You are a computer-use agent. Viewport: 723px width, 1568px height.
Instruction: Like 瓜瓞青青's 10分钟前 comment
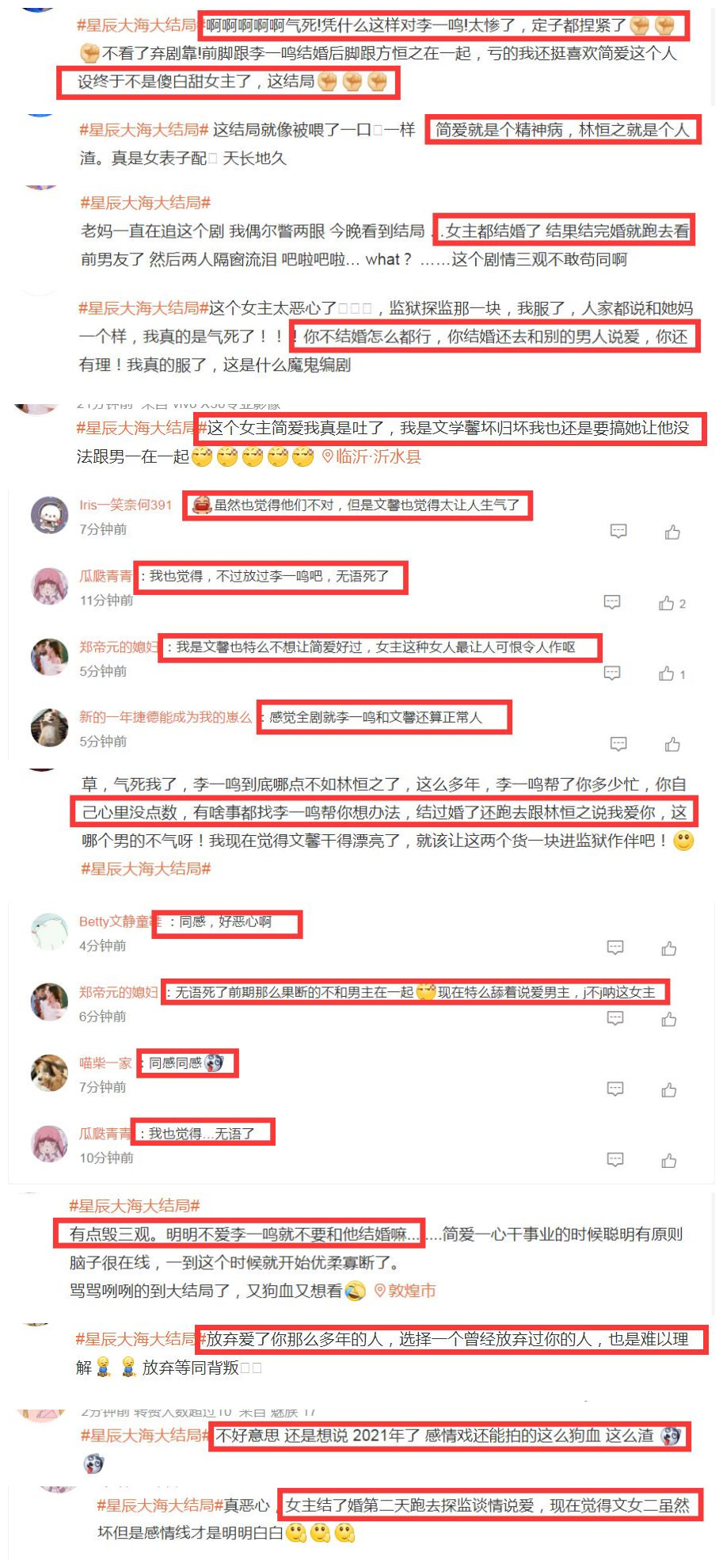coord(669,1161)
